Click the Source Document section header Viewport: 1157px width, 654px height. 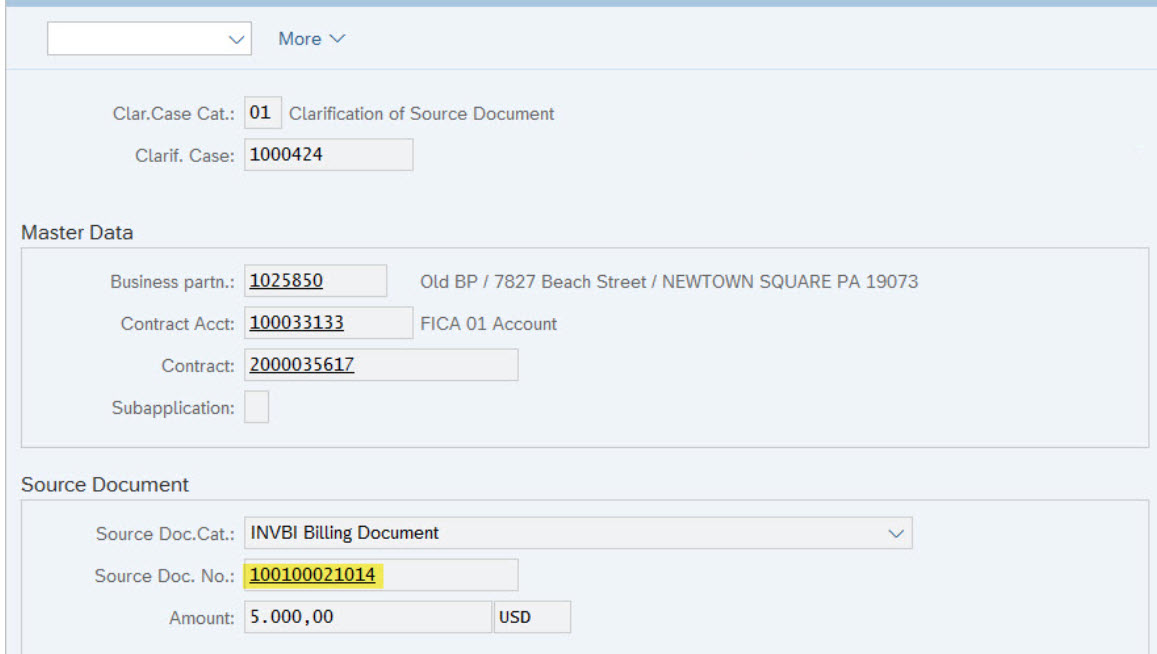[x=105, y=485]
